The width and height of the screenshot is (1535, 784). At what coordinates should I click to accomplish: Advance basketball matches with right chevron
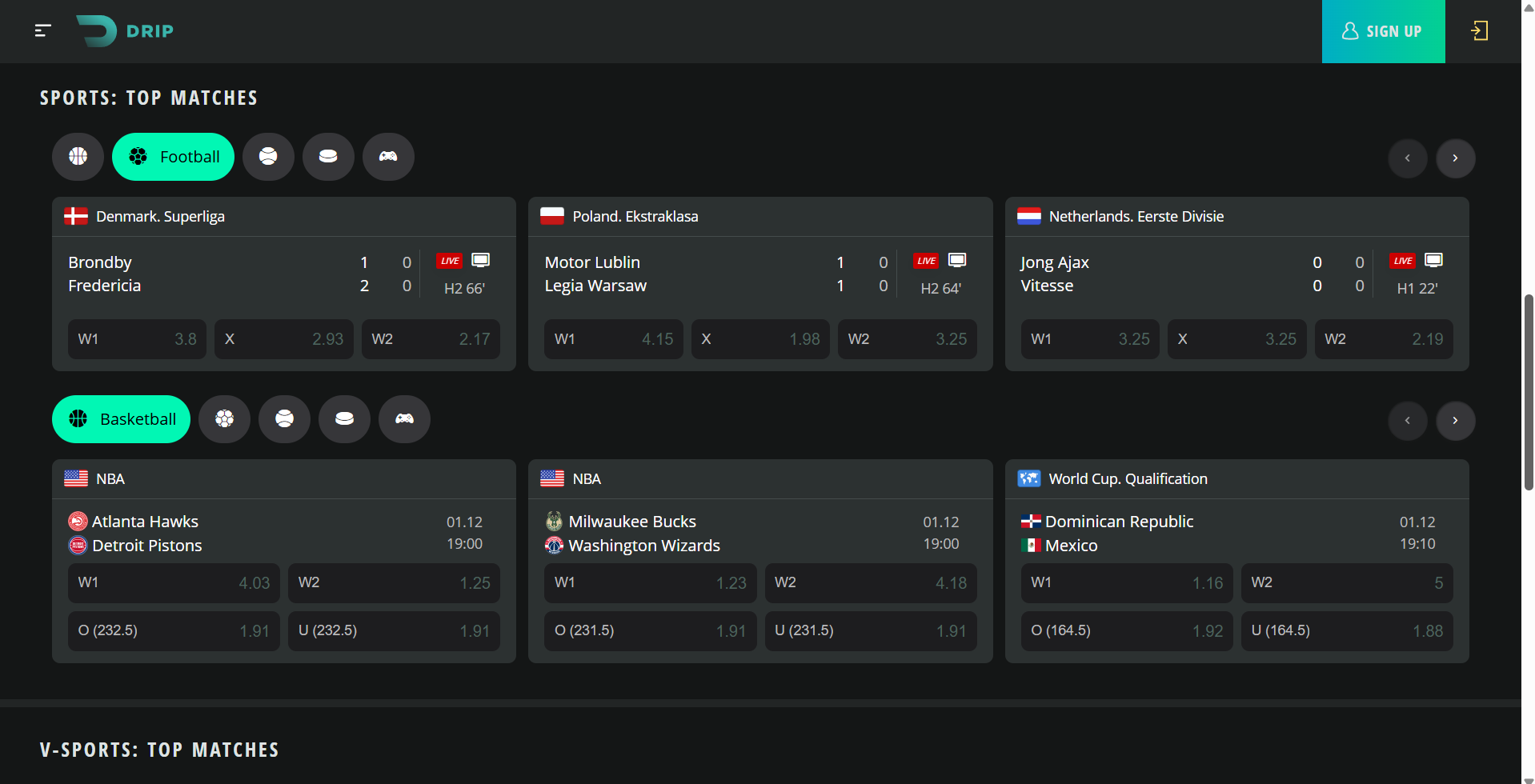1455,421
